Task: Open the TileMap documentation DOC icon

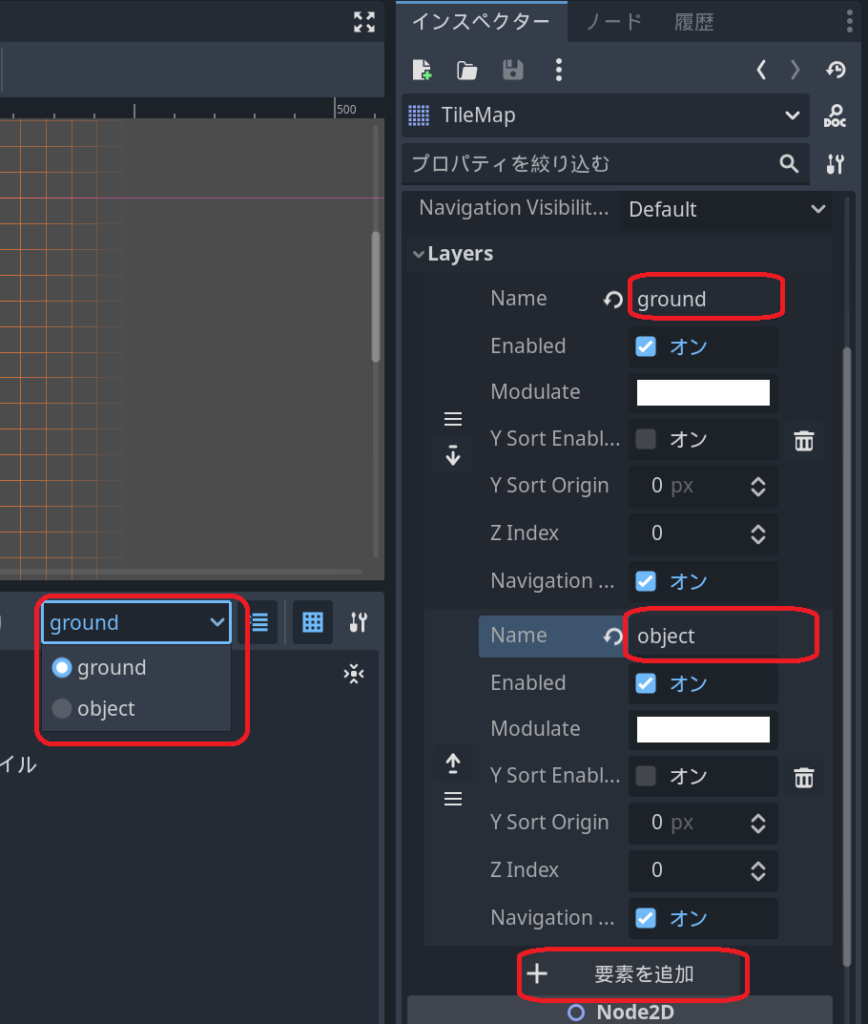Action: pyautogui.click(x=834, y=116)
